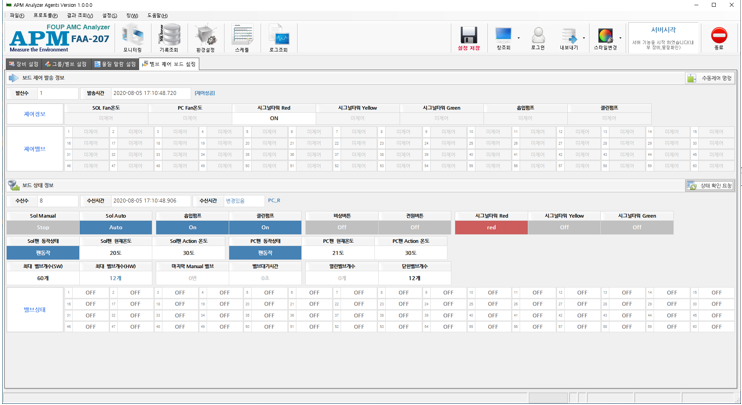Expand the 내보내기 export dropdown arrow
Screen dimensions: 742x405
(584, 38)
